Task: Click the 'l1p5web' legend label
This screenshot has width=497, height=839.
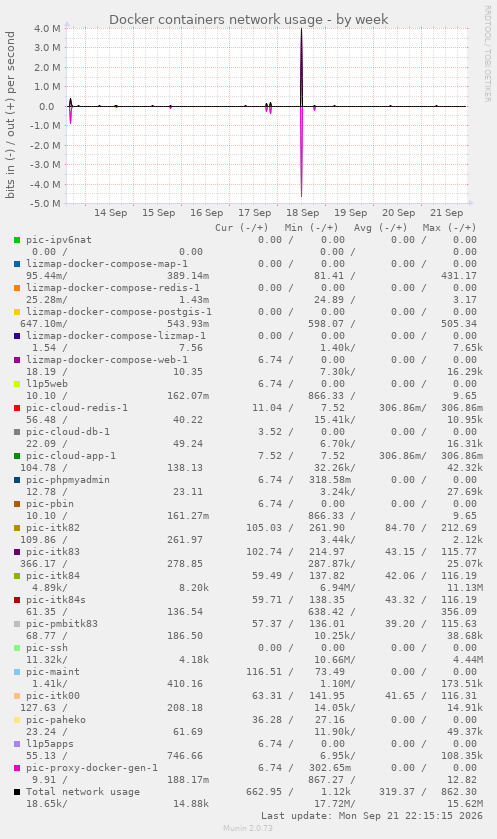Action: (47, 384)
